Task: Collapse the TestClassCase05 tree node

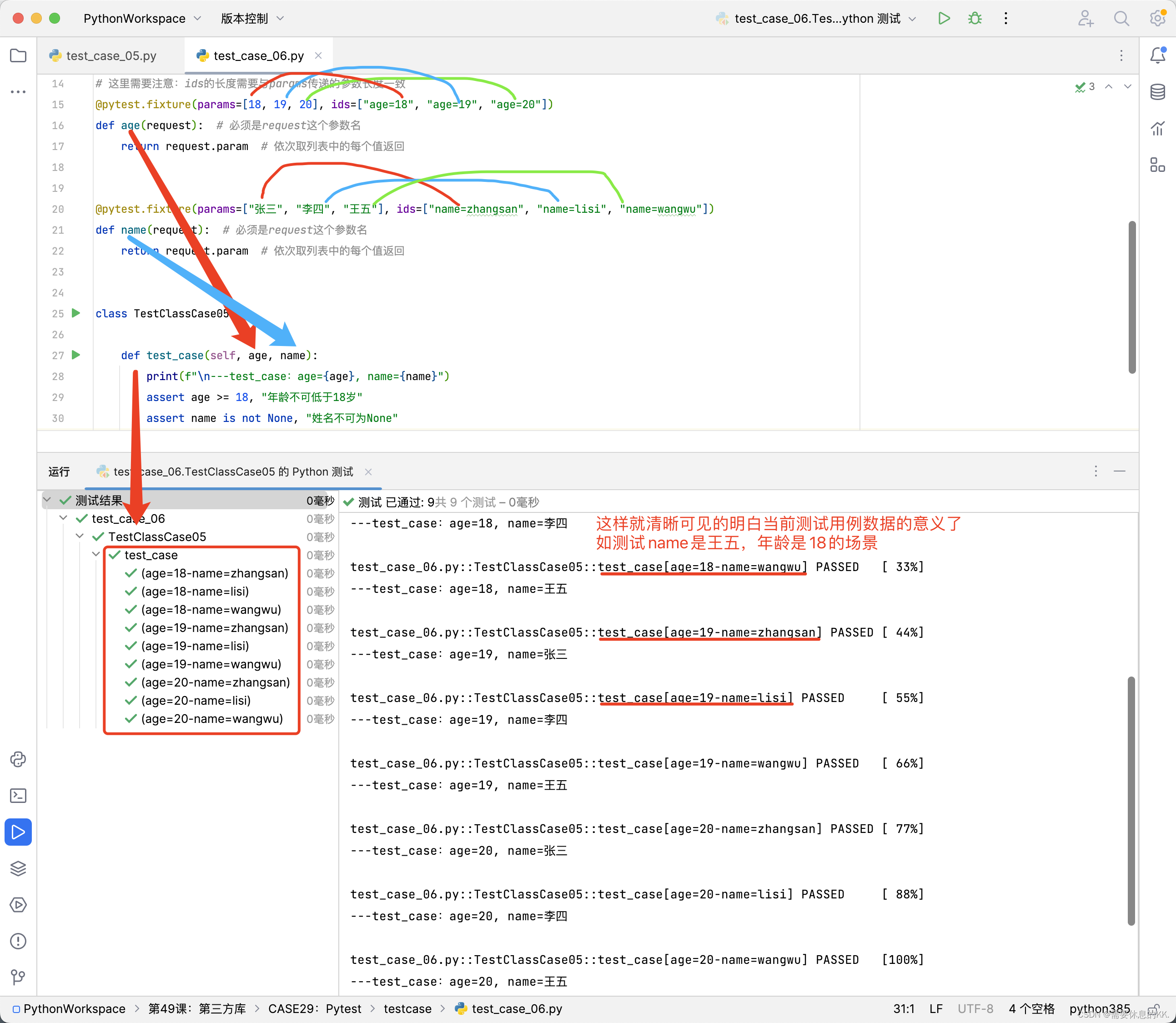Action: (80, 536)
